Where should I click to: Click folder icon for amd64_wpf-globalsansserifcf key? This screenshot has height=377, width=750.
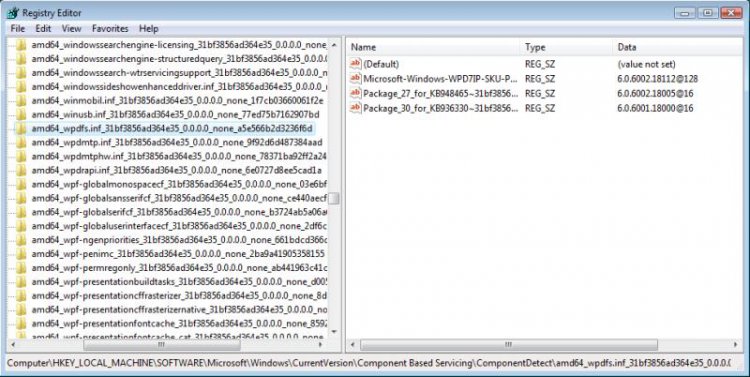click(21, 198)
